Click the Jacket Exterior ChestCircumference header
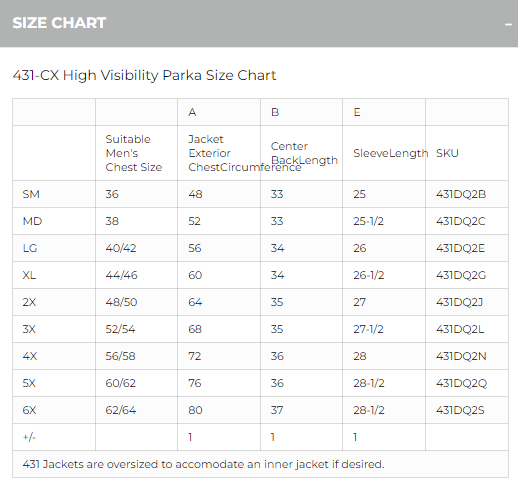 pyautogui.click(x=245, y=153)
